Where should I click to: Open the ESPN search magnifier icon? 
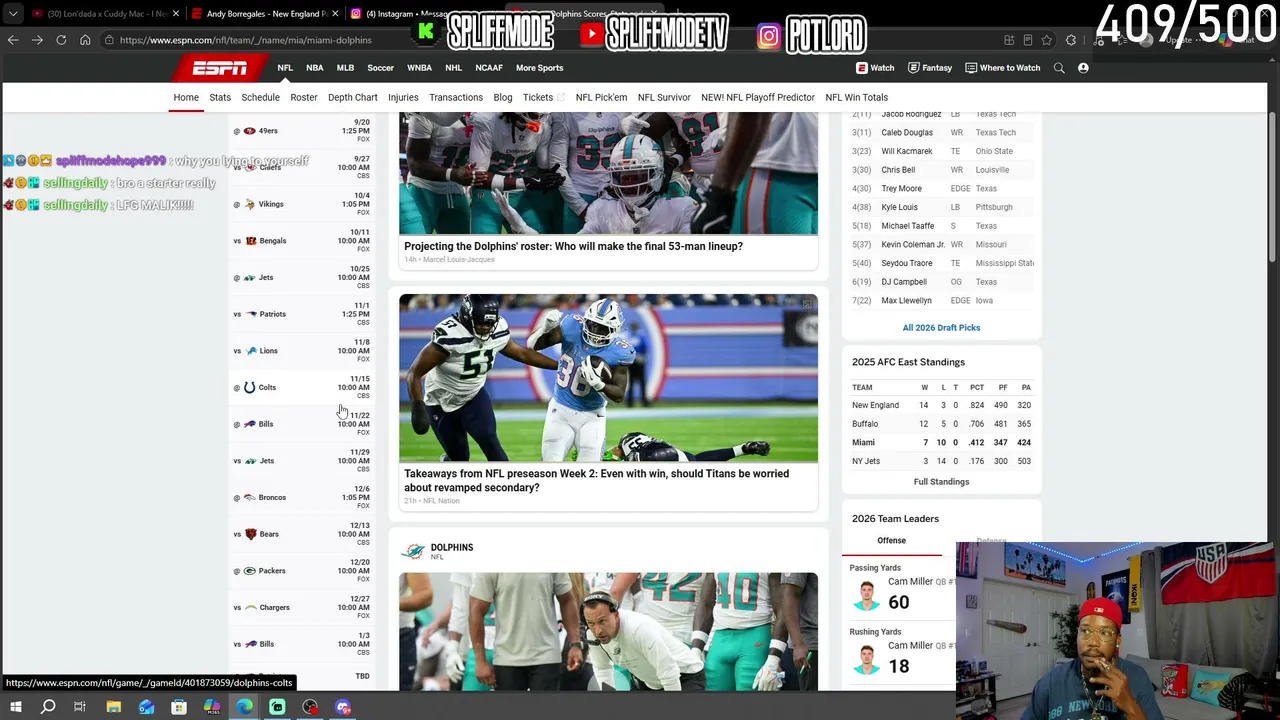point(1059,68)
